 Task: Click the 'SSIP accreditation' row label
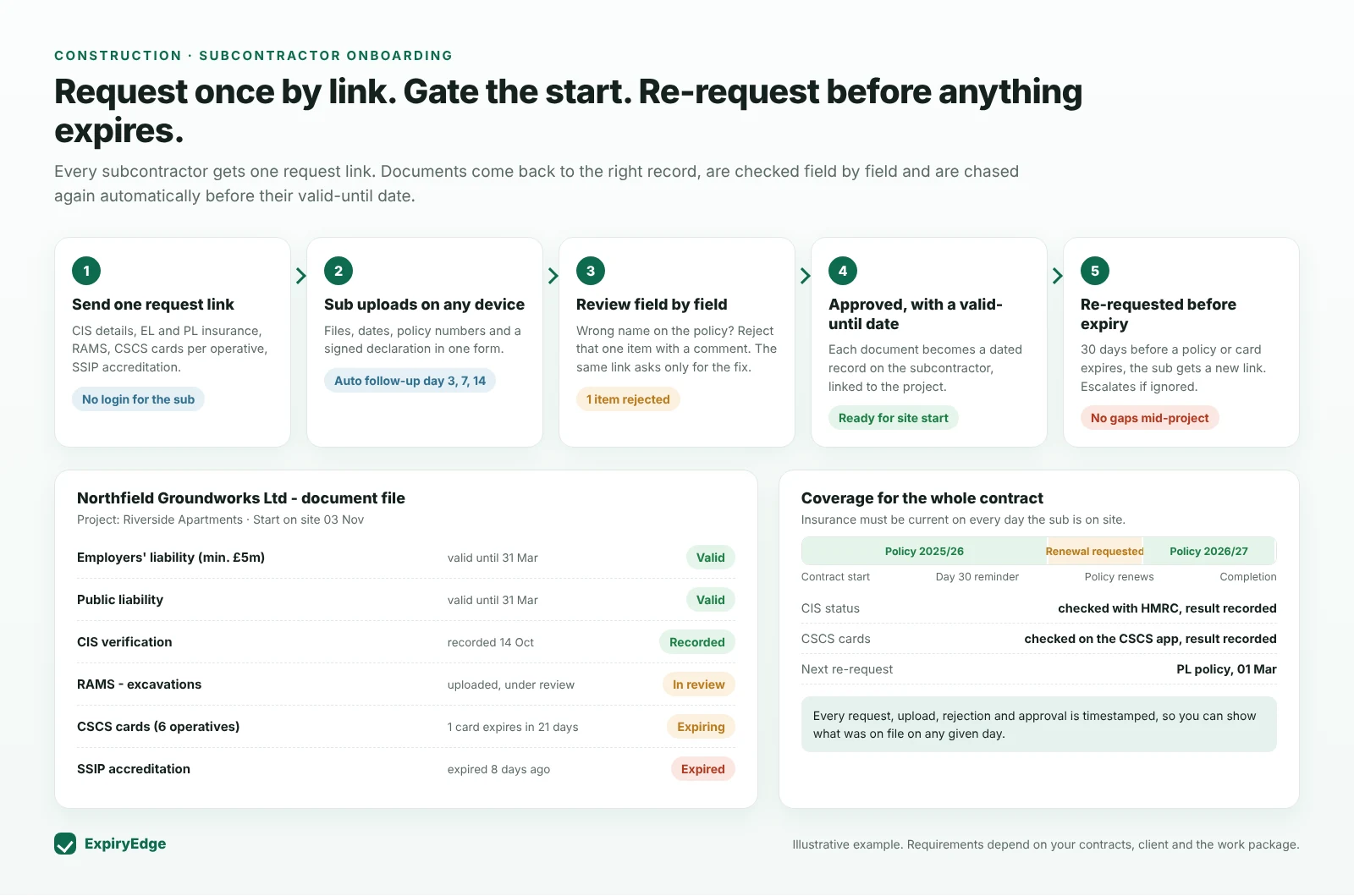(134, 769)
